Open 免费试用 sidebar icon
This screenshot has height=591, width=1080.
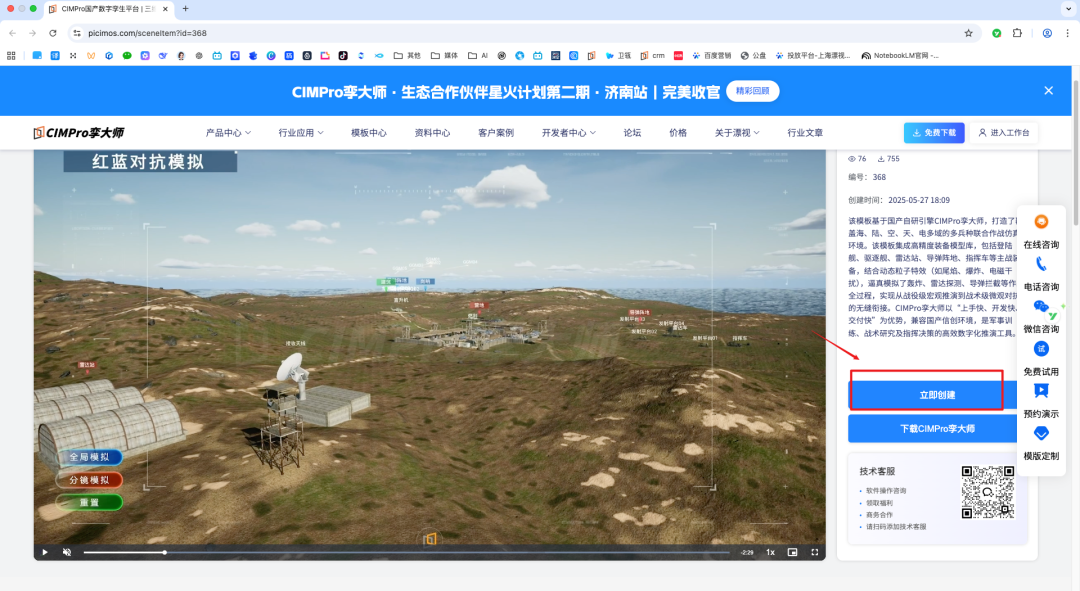click(x=1041, y=349)
